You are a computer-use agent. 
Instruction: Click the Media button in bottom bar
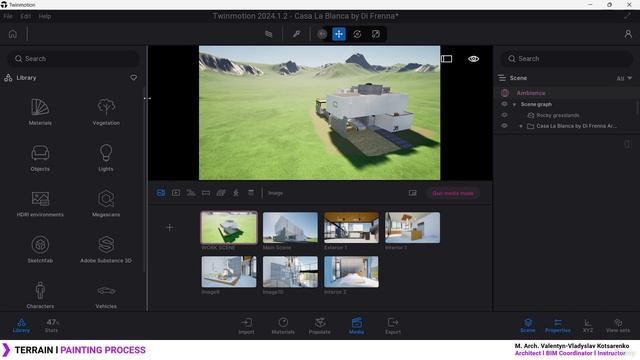click(x=356, y=326)
